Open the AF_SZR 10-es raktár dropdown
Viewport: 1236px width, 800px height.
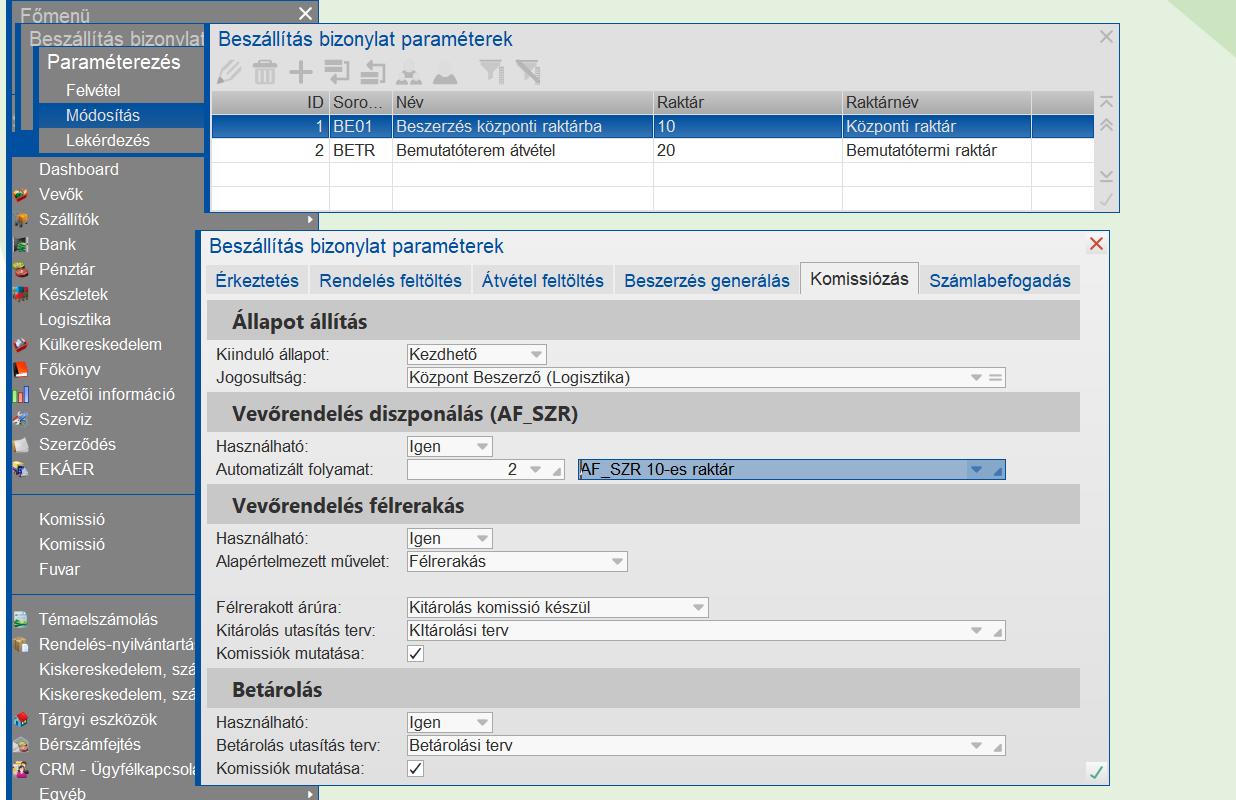[x=976, y=470]
